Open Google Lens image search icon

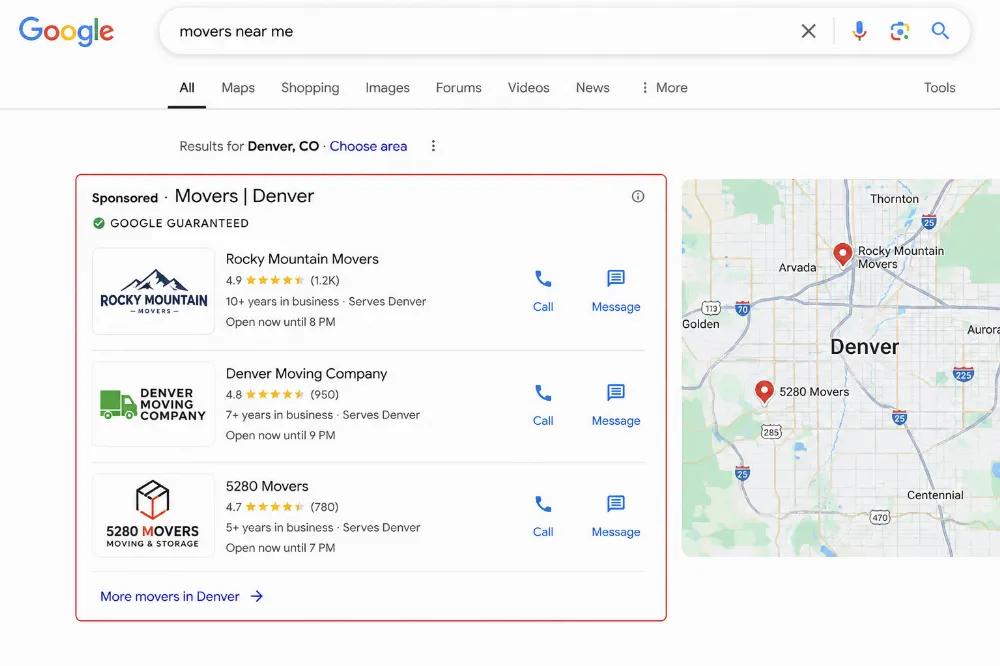[x=899, y=31]
